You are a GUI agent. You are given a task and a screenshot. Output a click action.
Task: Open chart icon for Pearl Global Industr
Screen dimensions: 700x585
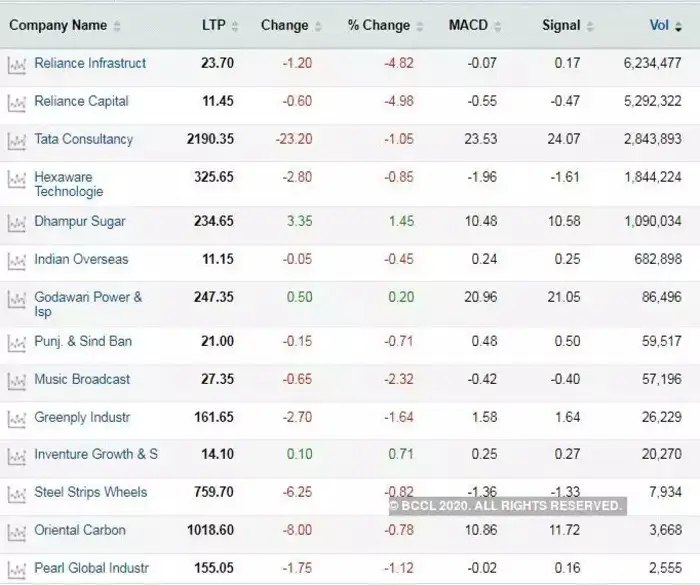(17, 570)
